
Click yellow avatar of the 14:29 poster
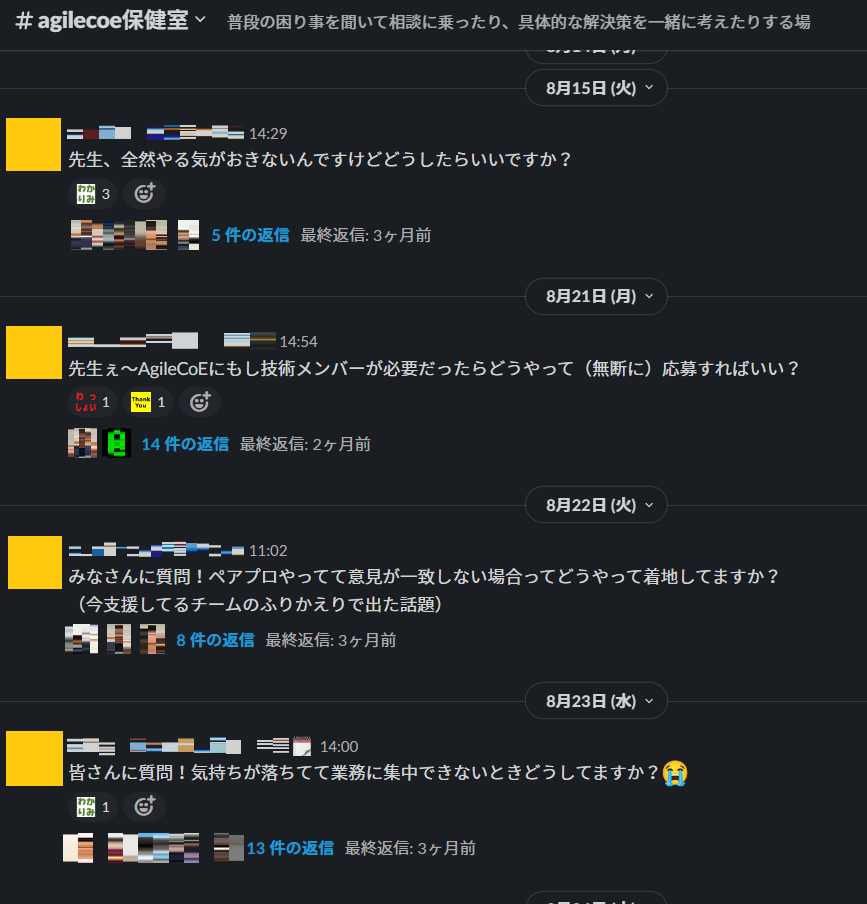[33, 145]
